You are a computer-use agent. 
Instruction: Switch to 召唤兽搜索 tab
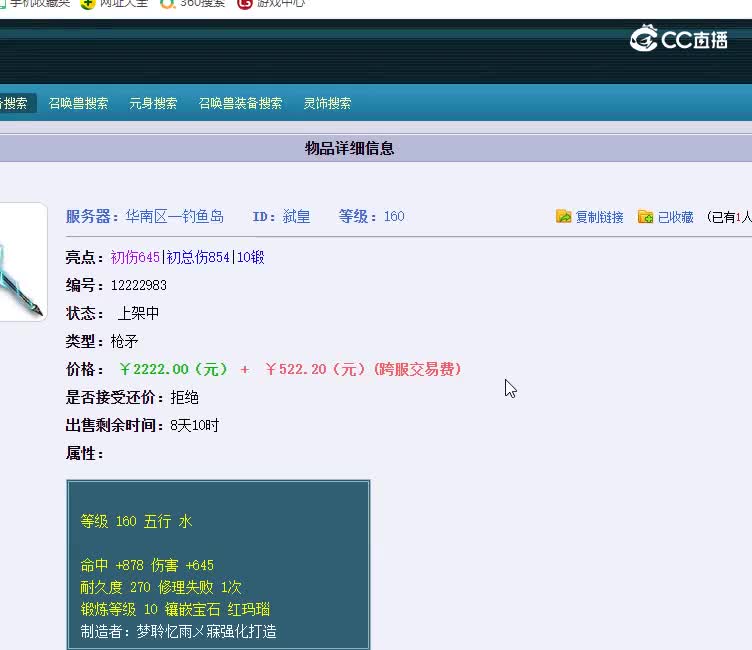point(78,103)
